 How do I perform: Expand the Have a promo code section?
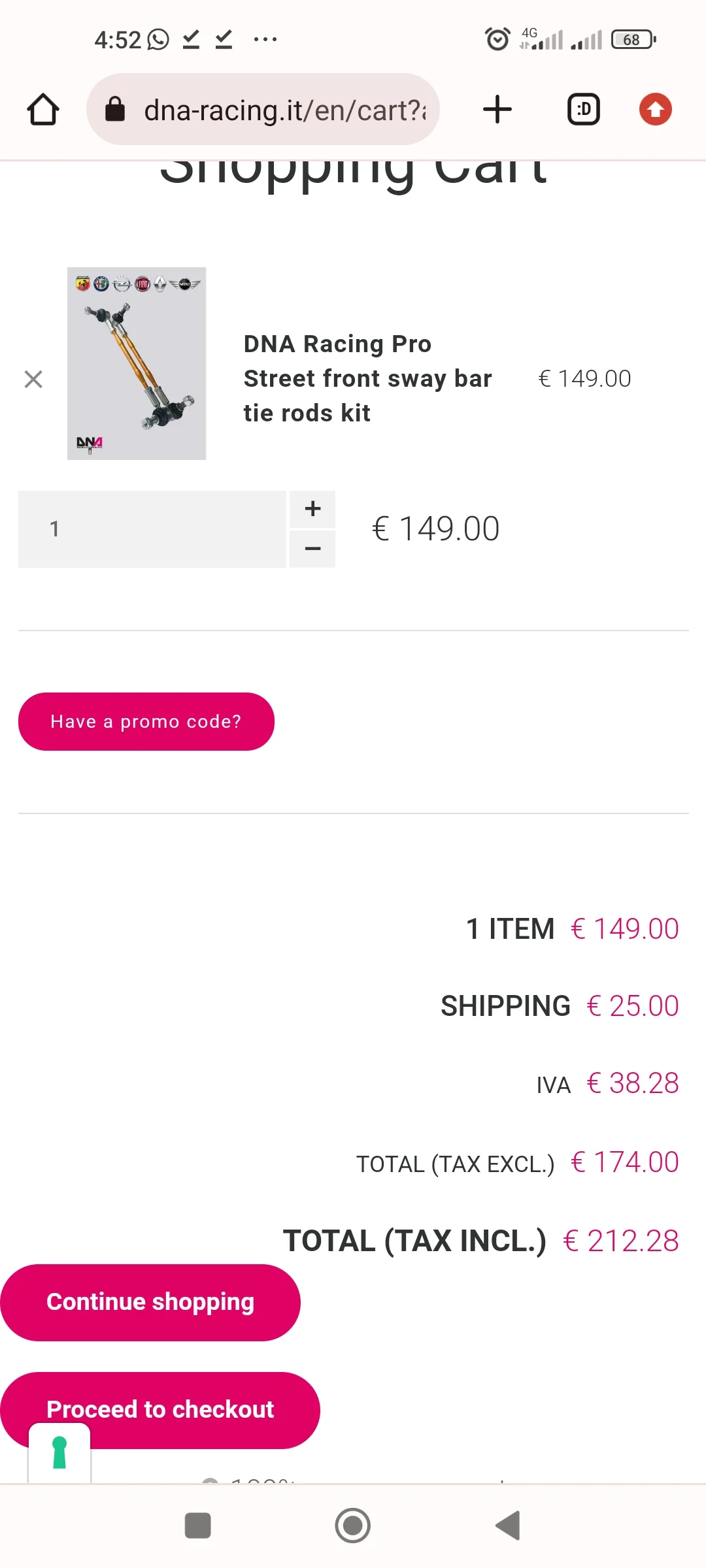146,721
